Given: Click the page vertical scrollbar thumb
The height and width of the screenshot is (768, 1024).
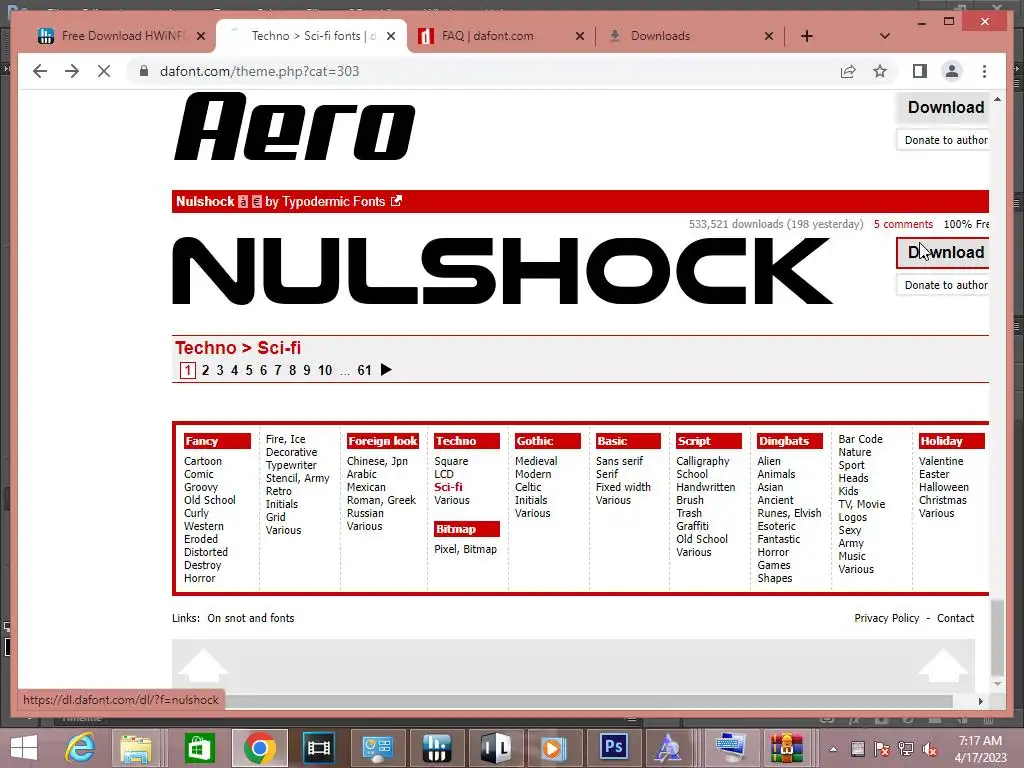Looking at the screenshot, I should (997, 638).
